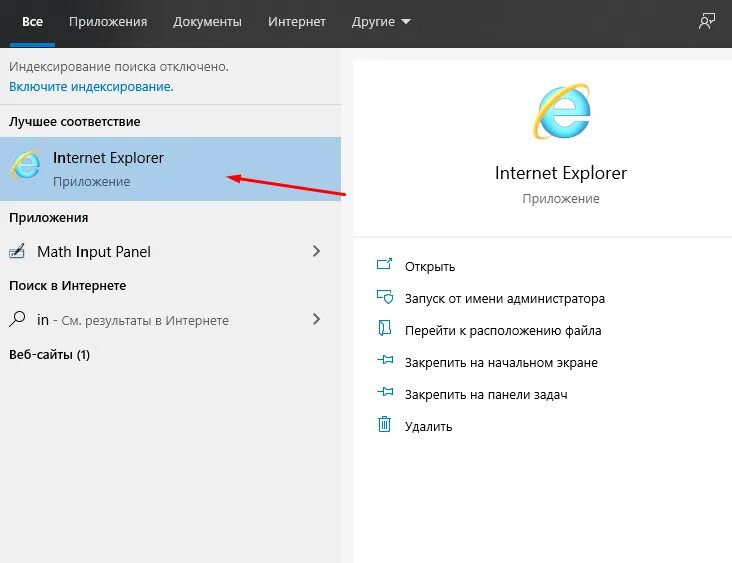Image resolution: width=732 pixels, height=563 pixels.
Task: Click the large Internet Explorer logo in details pane
Action: (x=562, y=111)
